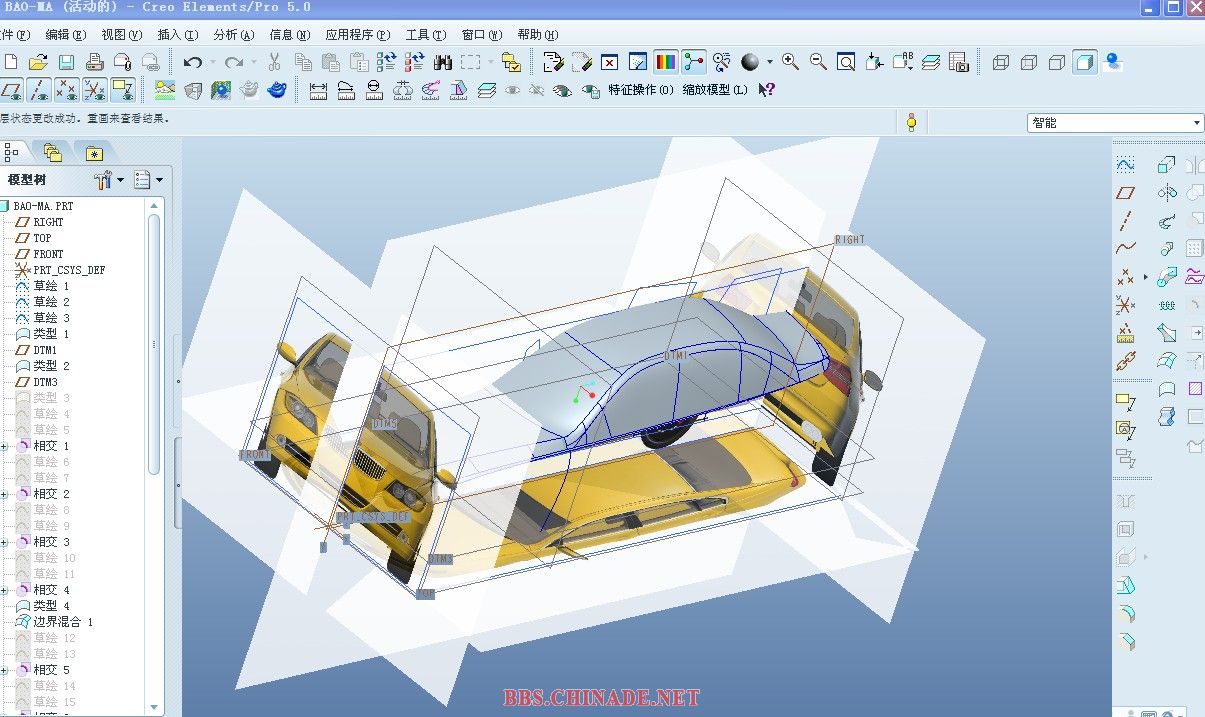Screen dimensions: 1205x717
Task: Insert a datum coordinate system from the right toolbar
Action: 1126,304
